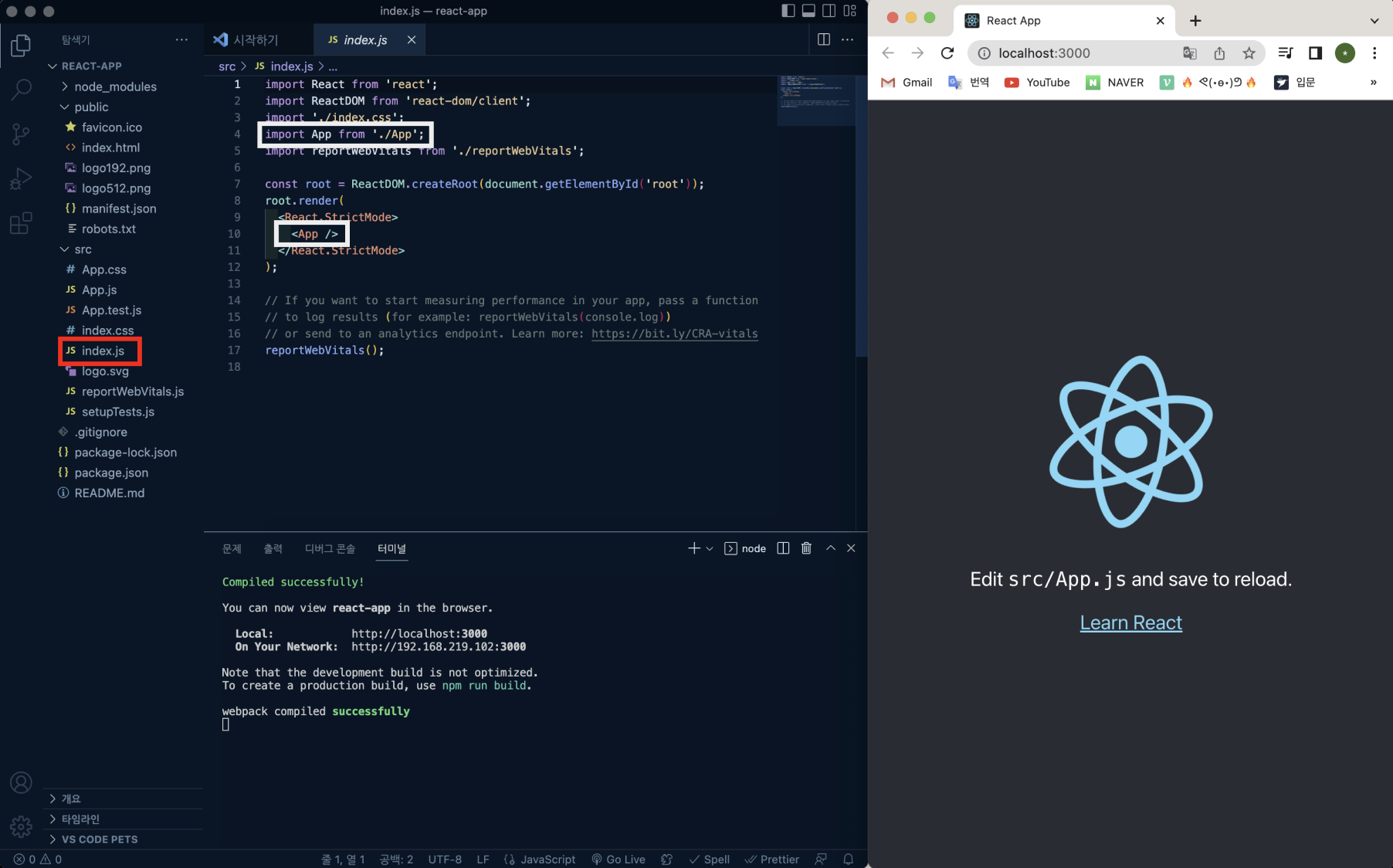Go back in Chrome browser
Image resolution: width=1393 pixels, height=868 pixels.
[888, 53]
